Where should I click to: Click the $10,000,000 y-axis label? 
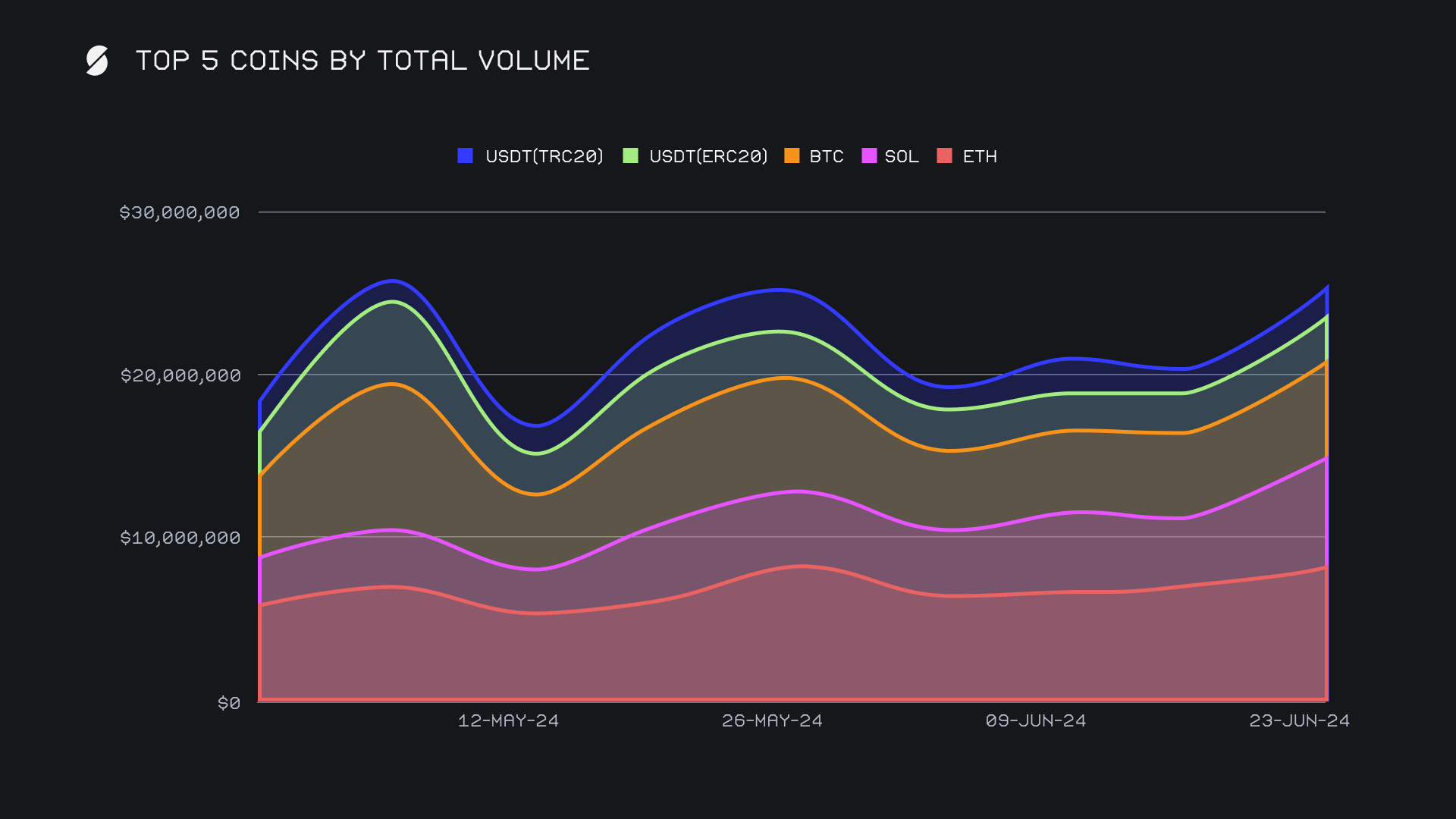(180, 538)
